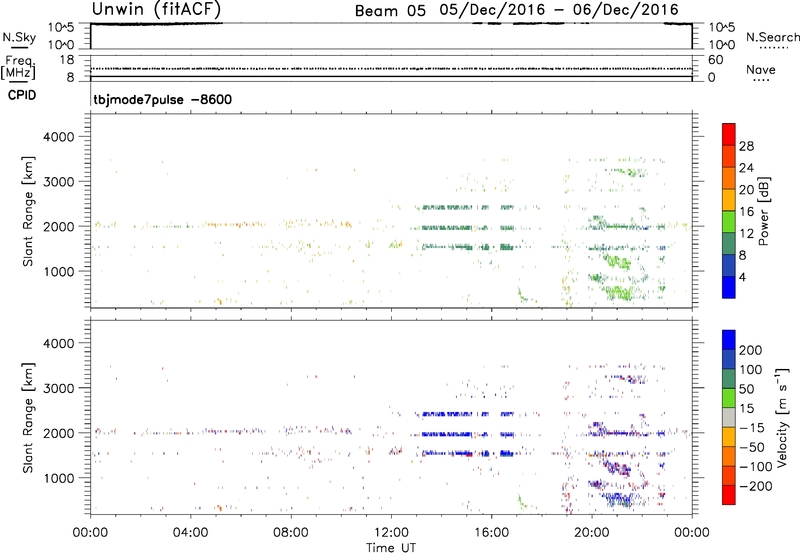Screen dimensions: 800x554
Task: Pick the orange Velocity segment between -100 and -50
Action: pos(729,456)
